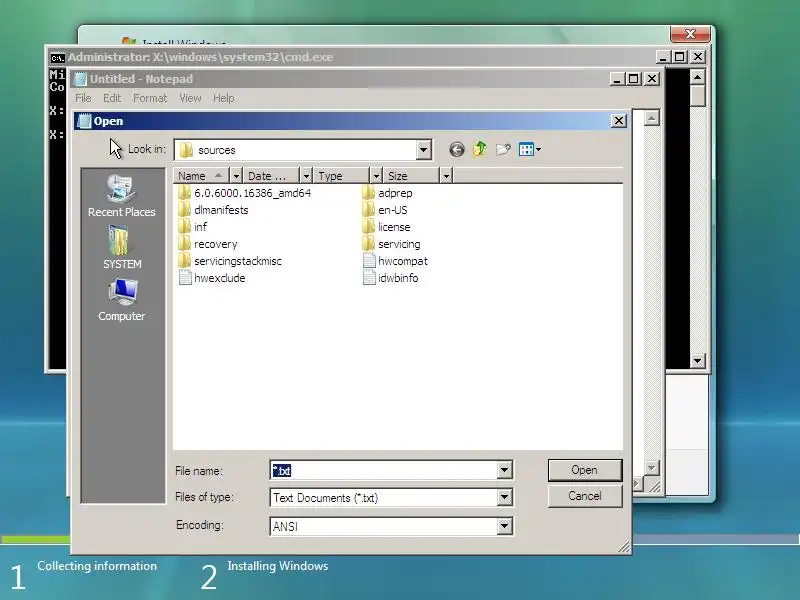The height and width of the screenshot is (600, 800).
Task: Select the en-US folder
Action: tap(385, 210)
